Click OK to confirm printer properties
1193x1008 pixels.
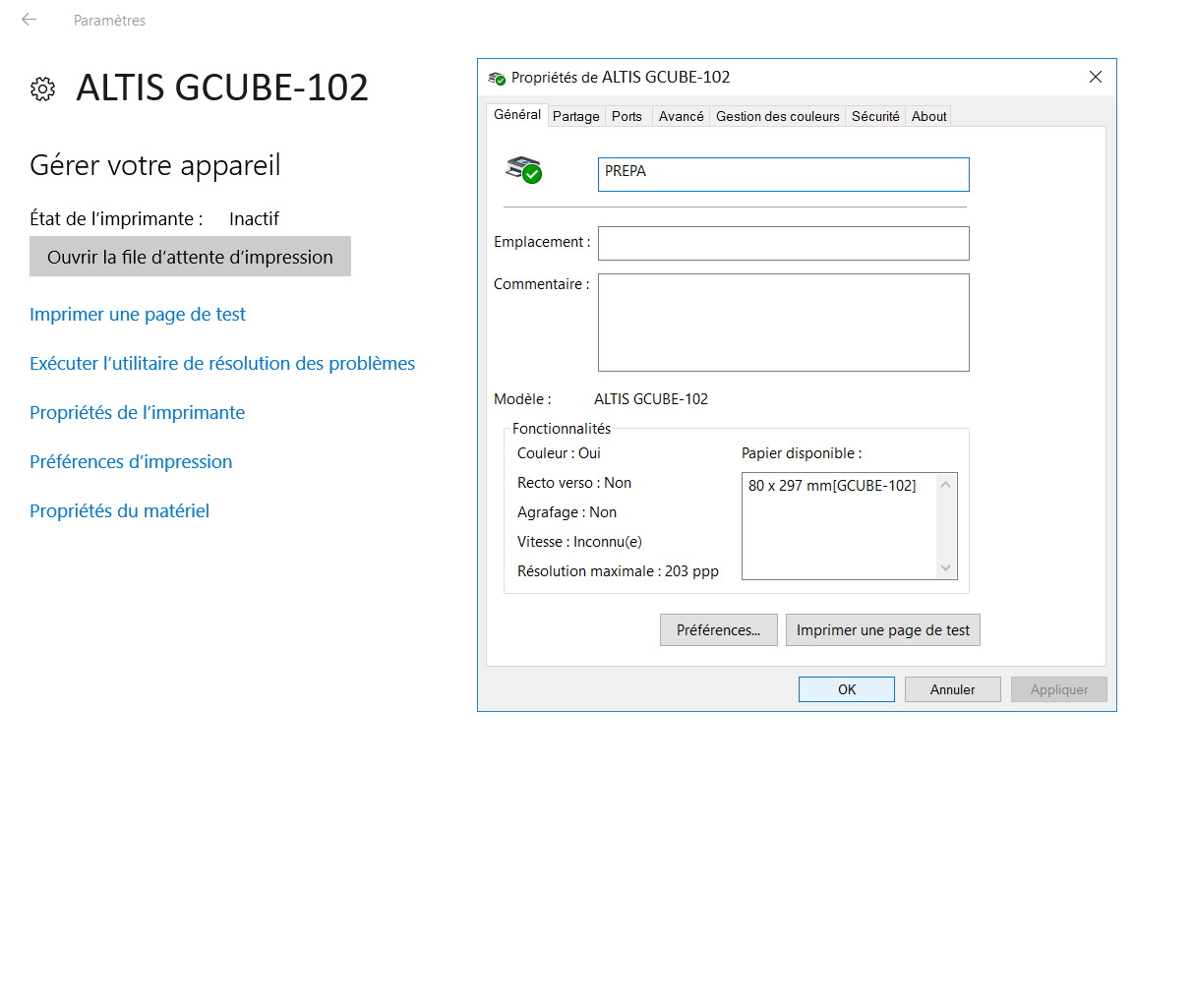(x=846, y=689)
